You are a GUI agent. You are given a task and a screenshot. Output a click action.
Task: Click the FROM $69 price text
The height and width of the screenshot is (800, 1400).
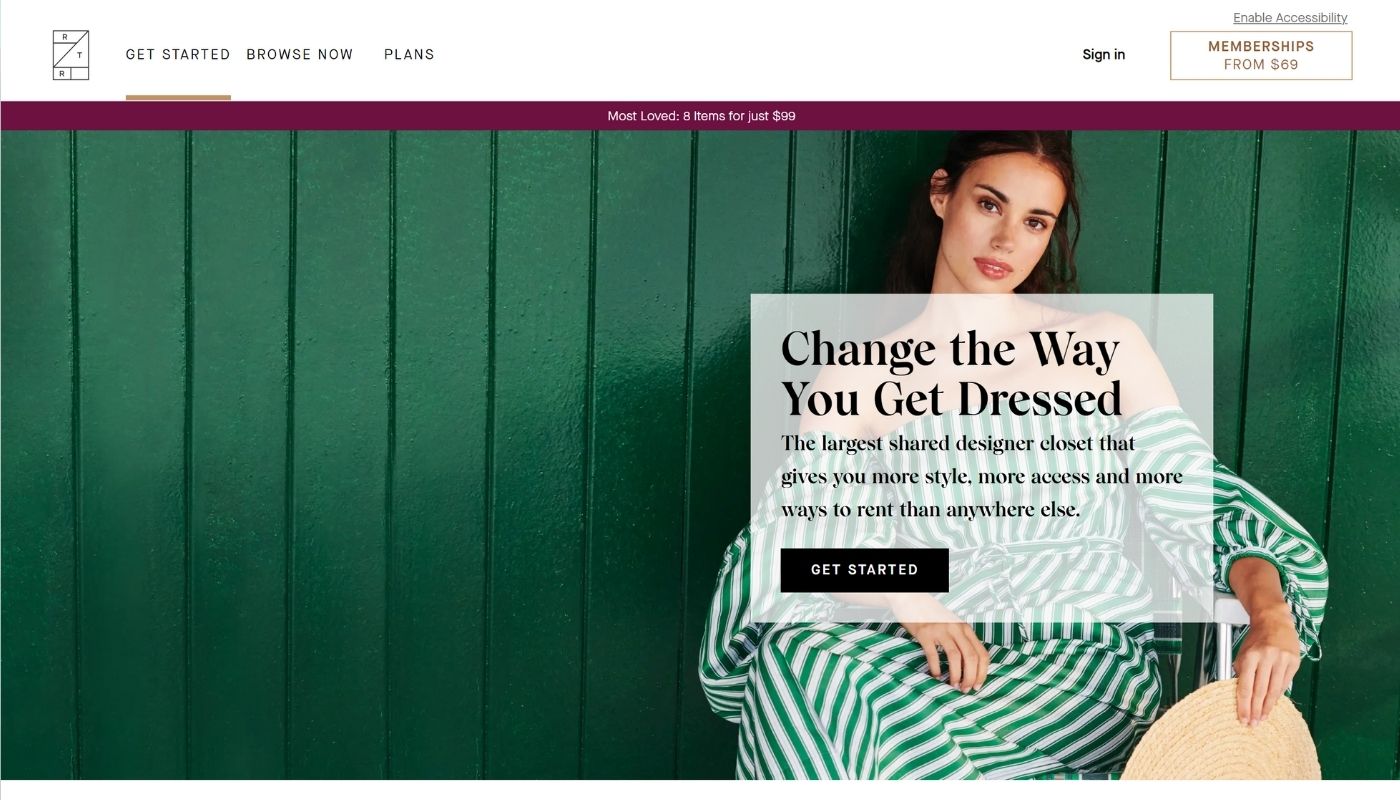1261,65
